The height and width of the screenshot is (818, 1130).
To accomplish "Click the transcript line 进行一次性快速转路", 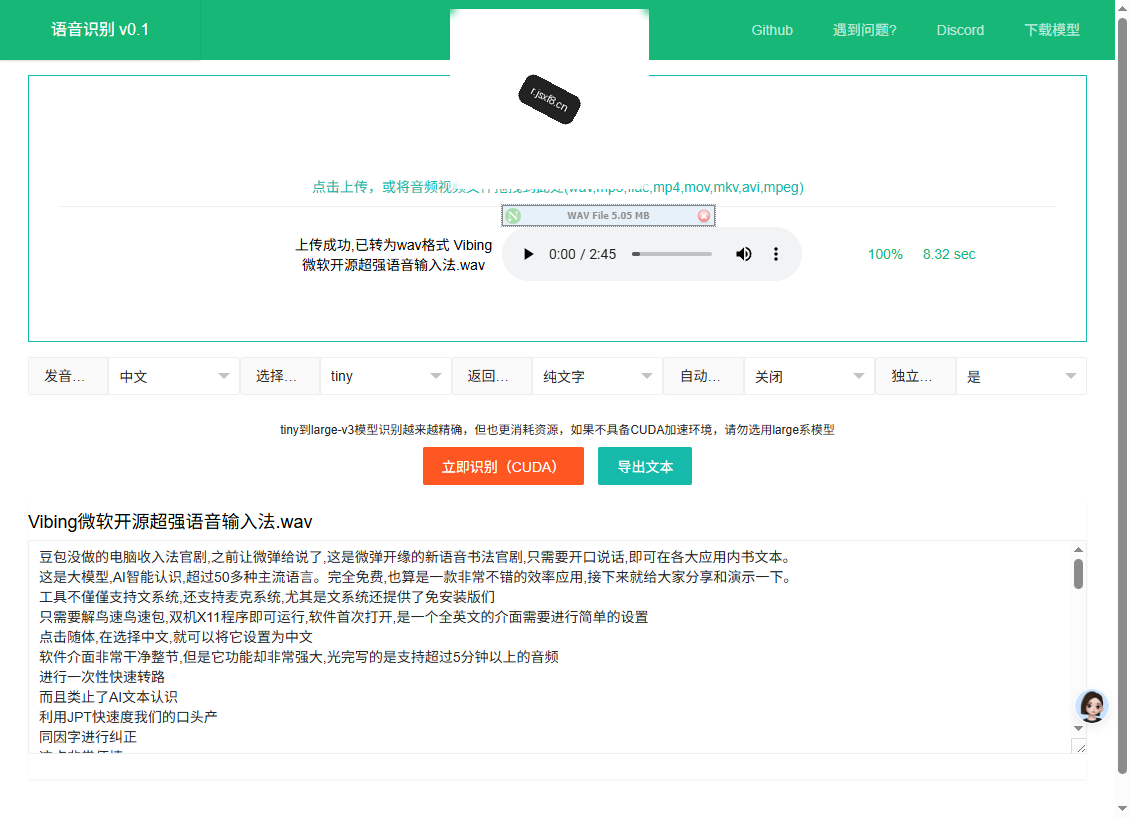I will [102, 677].
